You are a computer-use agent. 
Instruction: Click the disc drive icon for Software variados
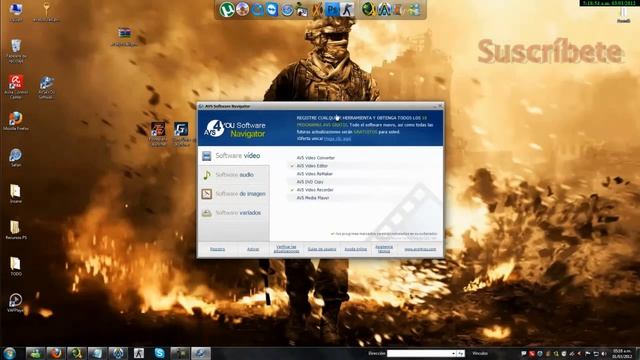click(x=207, y=213)
